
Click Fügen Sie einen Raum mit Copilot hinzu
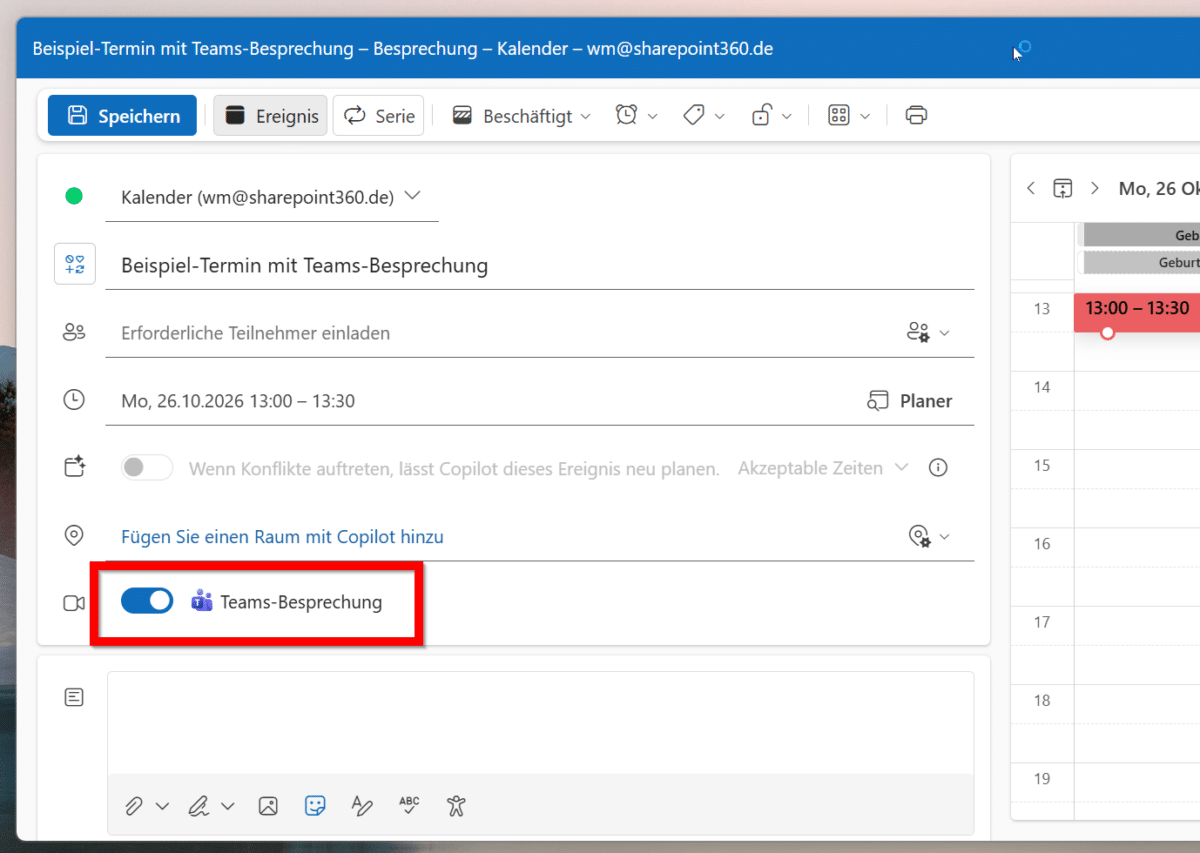(x=282, y=537)
